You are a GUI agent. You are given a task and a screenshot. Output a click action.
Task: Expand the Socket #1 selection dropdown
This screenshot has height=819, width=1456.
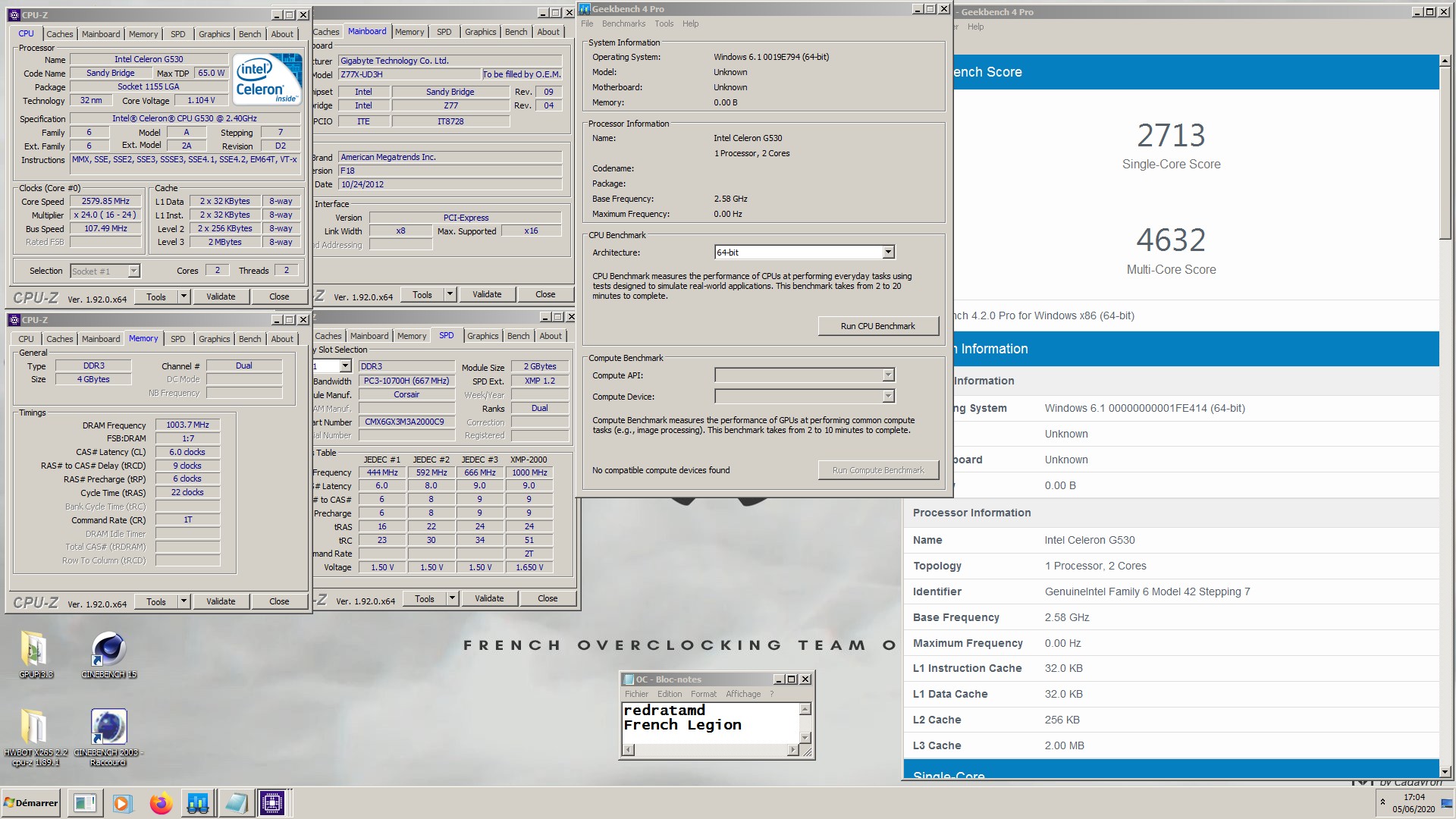tap(133, 271)
